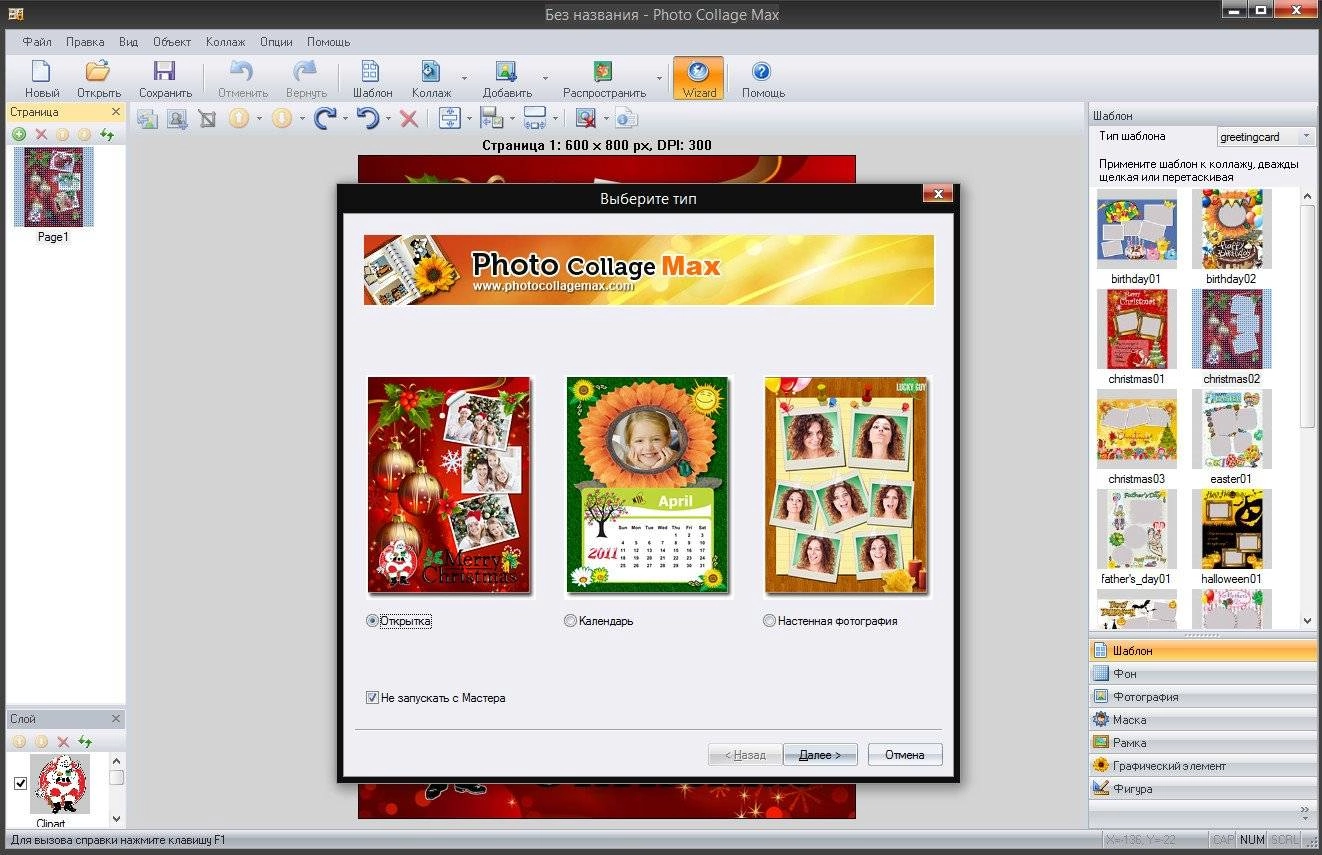The width and height of the screenshot is (1322, 855).
Task: Delete page with red X in Страница panel
Action: coord(41,134)
